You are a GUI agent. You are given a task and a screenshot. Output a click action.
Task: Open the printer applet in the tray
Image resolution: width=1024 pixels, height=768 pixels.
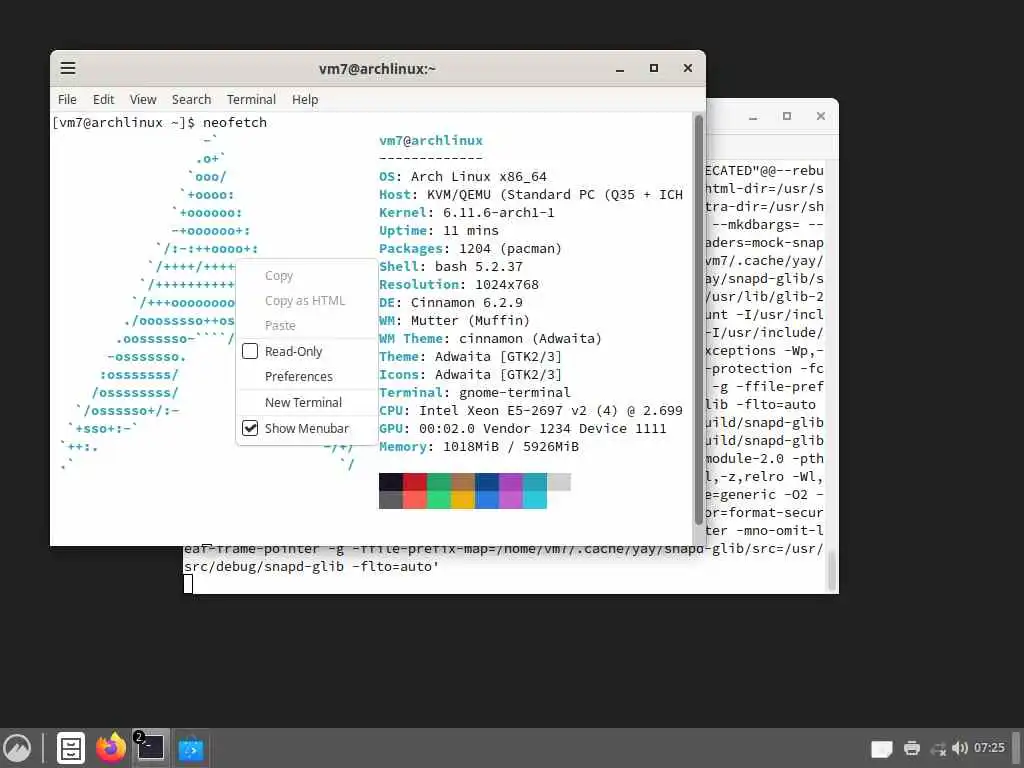[x=912, y=748]
